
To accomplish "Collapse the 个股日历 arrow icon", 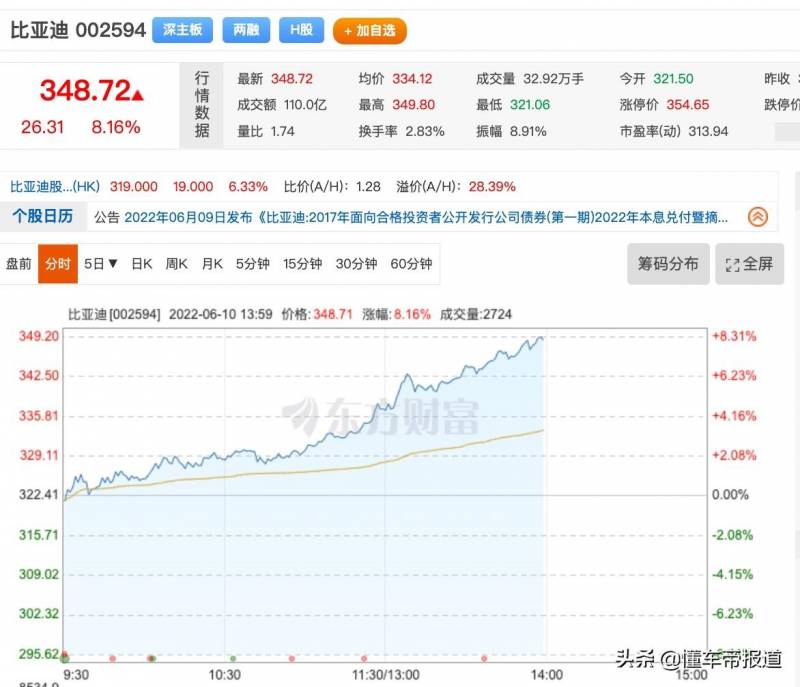I will [758, 217].
